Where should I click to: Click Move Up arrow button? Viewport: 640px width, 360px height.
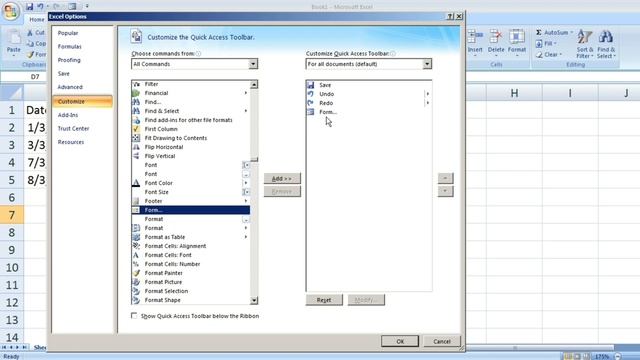(445, 178)
